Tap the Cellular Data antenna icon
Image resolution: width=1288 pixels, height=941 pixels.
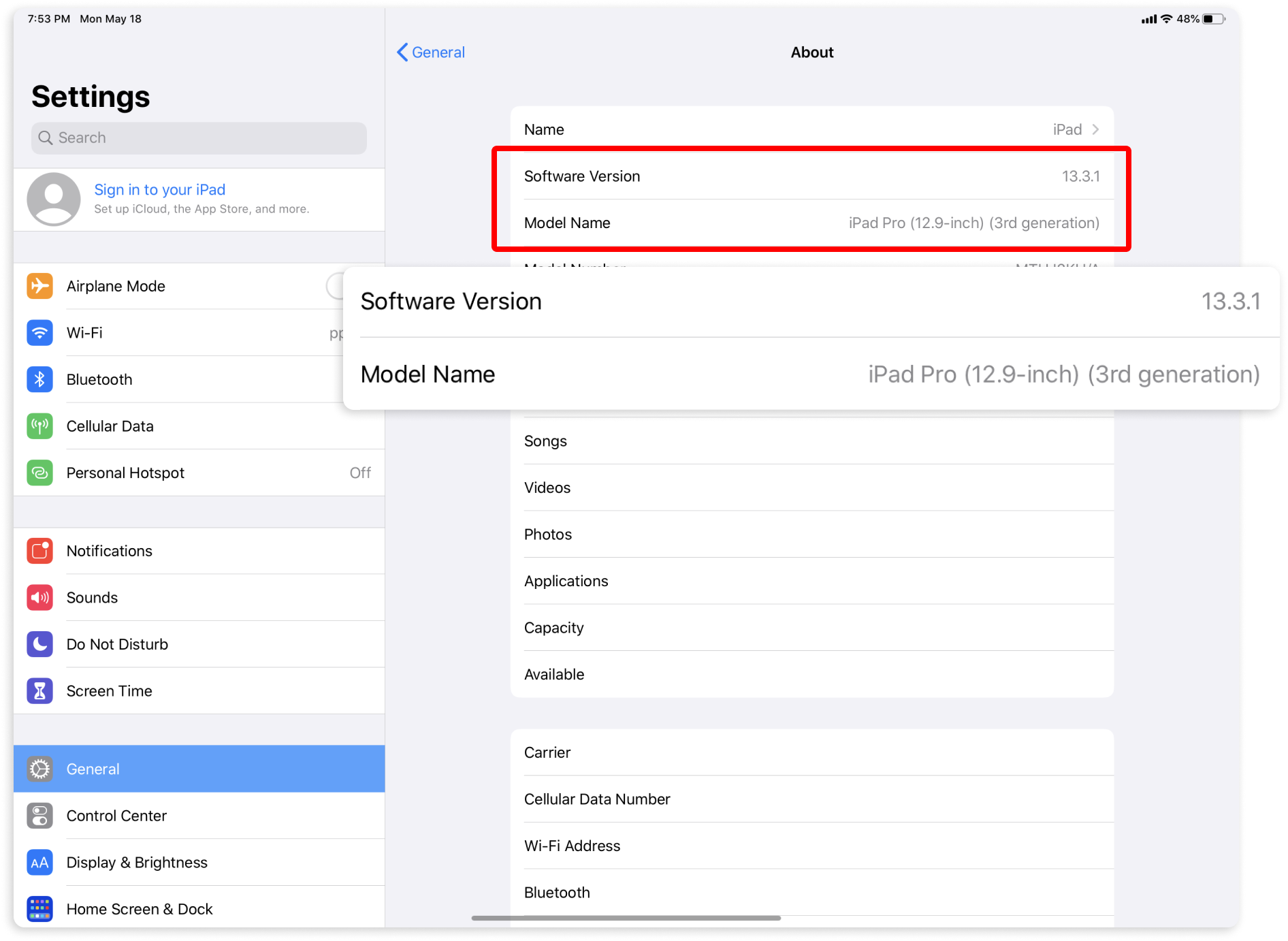40,426
